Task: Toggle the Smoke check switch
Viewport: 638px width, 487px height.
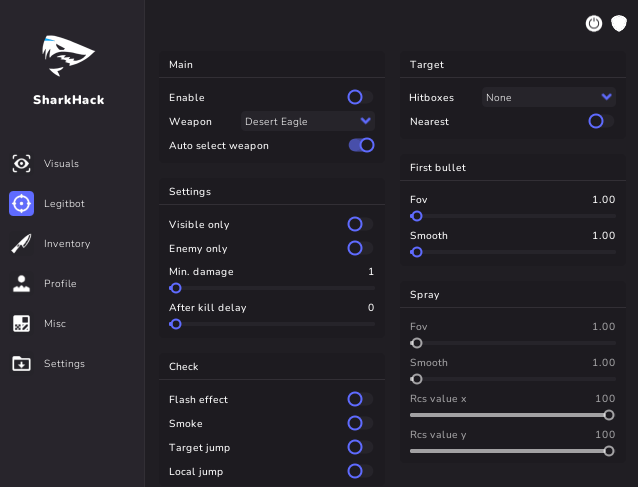Action: 360,423
